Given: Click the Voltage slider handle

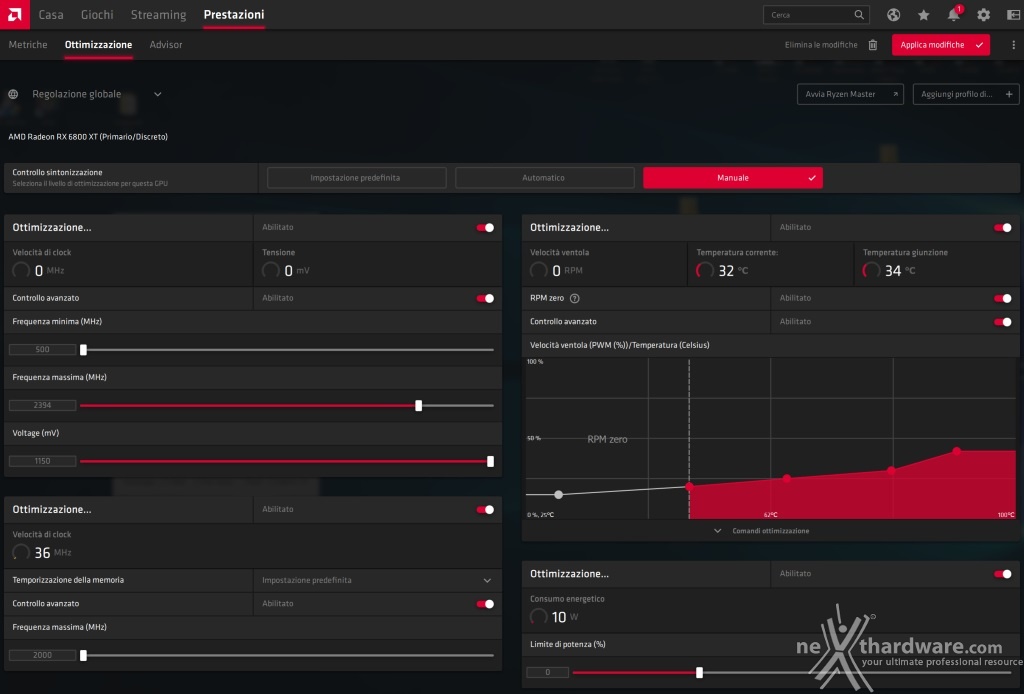Looking at the screenshot, I should click(x=490, y=462).
